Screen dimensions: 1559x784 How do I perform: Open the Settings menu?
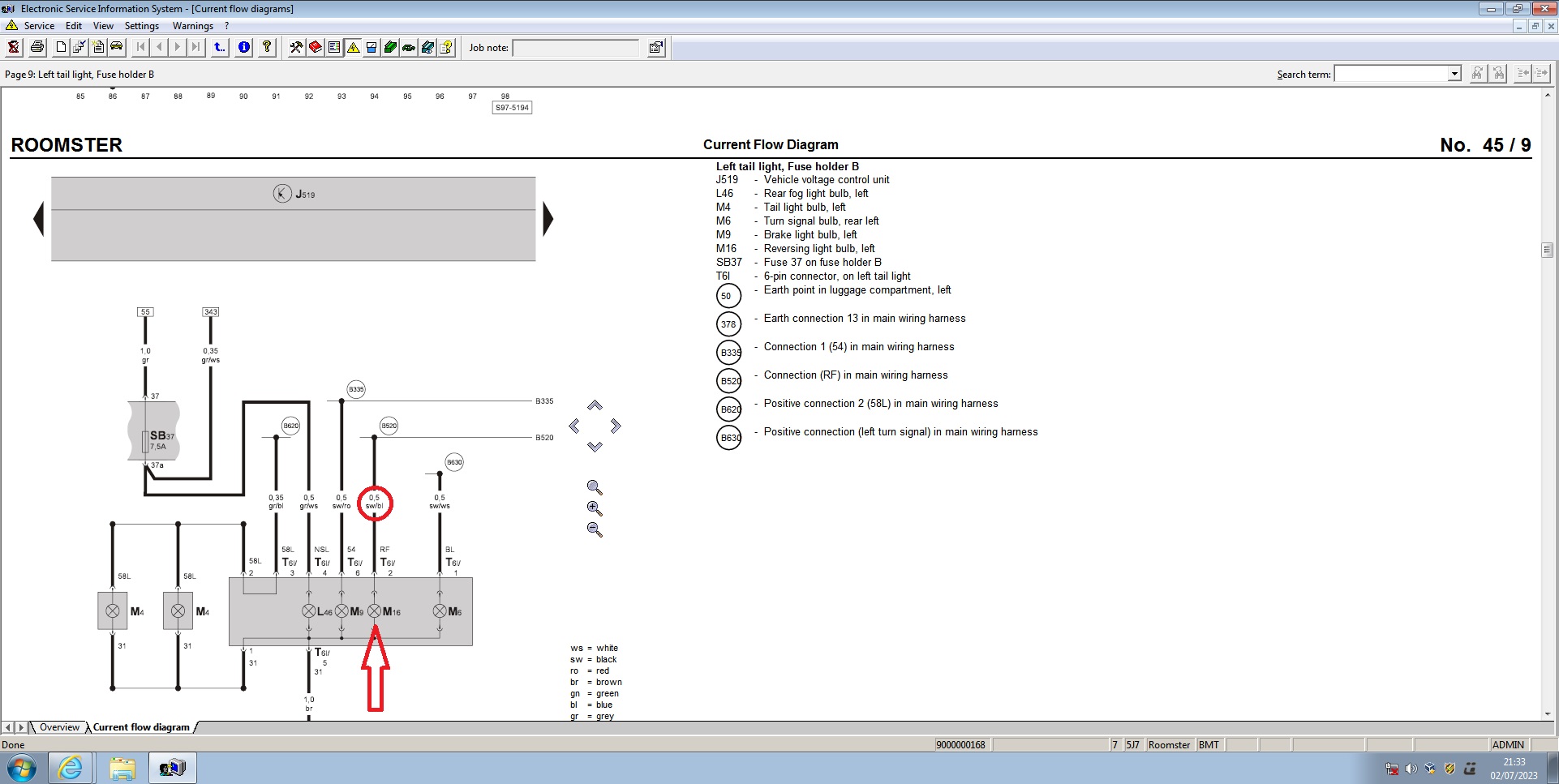[x=141, y=25]
